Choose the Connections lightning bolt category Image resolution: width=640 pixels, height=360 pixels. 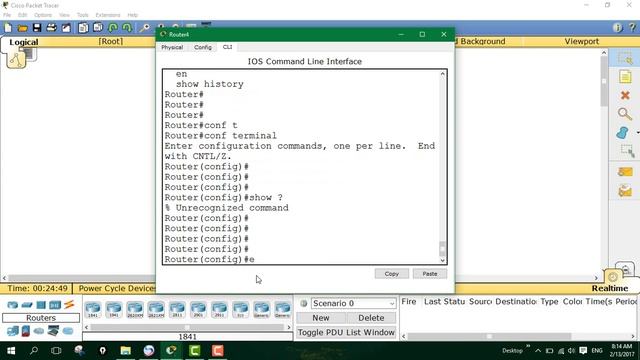tap(69, 304)
